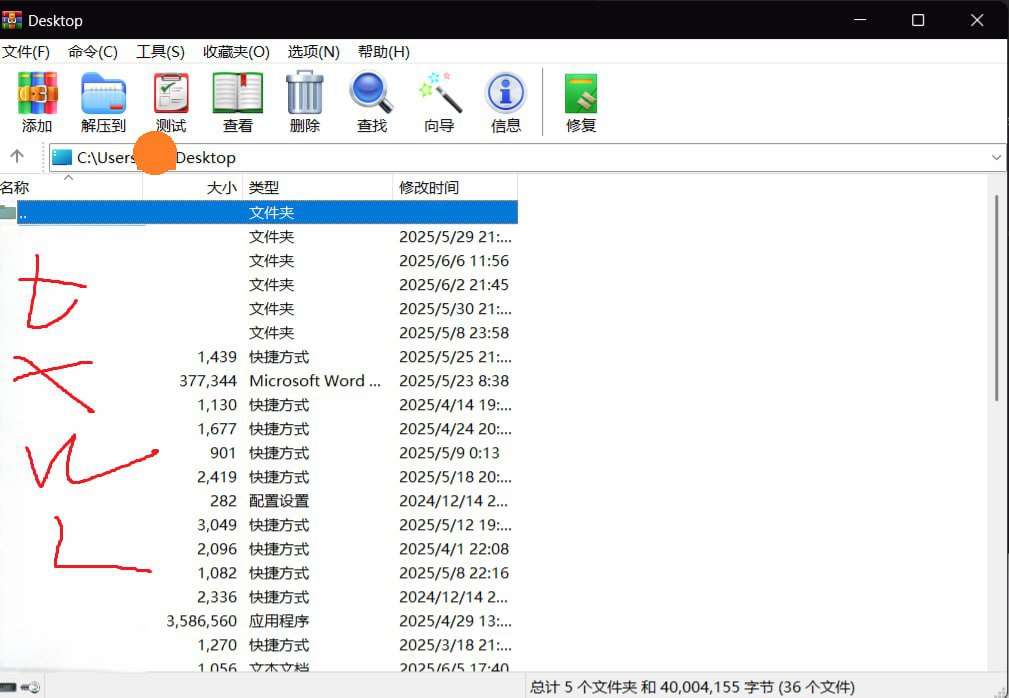This screenshot has width=1009, height=698.
Task: Open the 文件 (File) menu
Action: tap(26, 52)
